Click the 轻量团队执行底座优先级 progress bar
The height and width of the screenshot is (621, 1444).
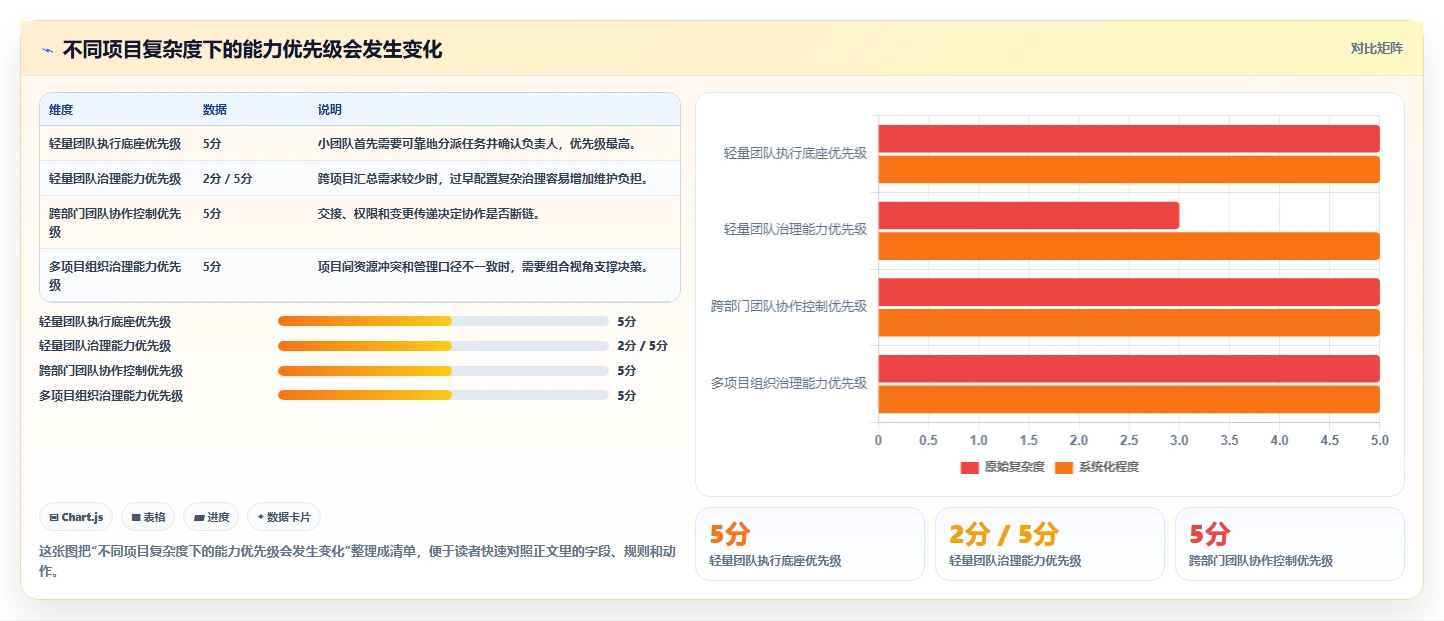coord(443,321)
